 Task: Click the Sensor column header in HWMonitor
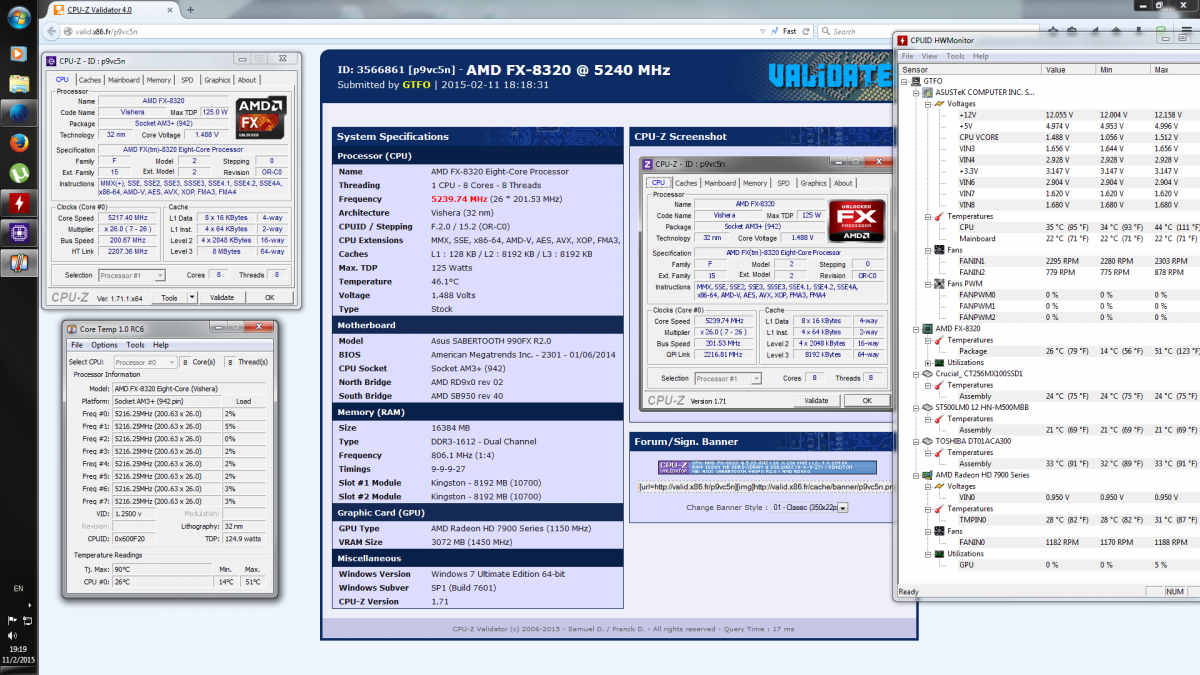969,70
